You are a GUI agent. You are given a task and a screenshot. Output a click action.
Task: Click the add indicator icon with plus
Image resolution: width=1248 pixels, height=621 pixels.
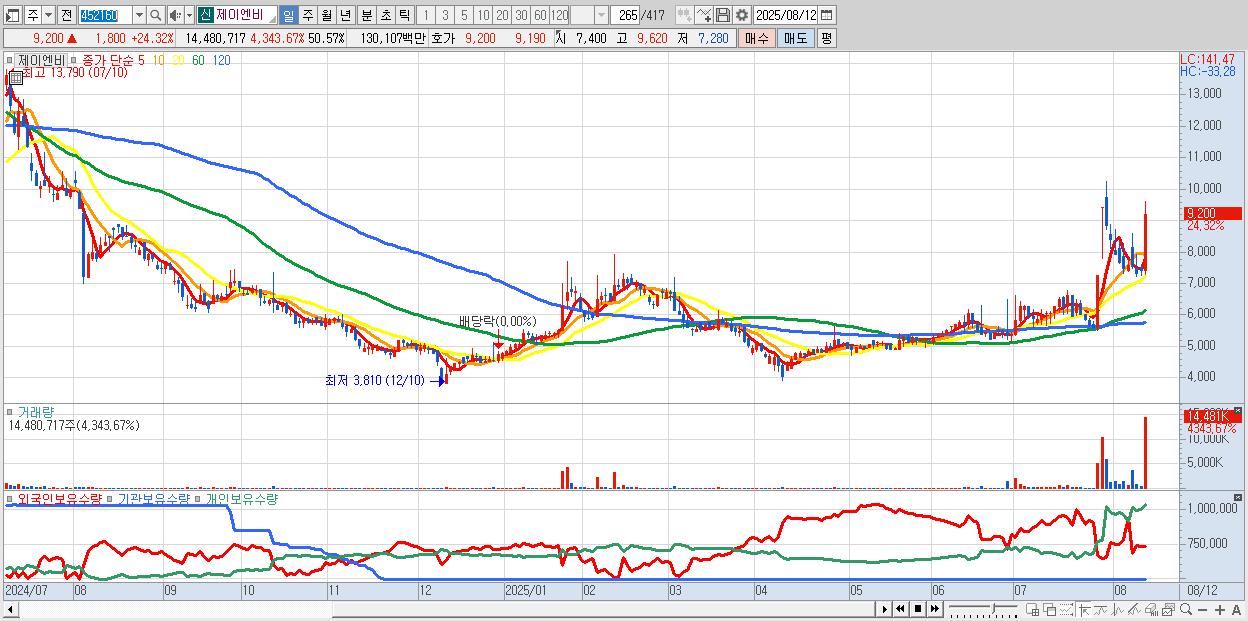point(703,15)
